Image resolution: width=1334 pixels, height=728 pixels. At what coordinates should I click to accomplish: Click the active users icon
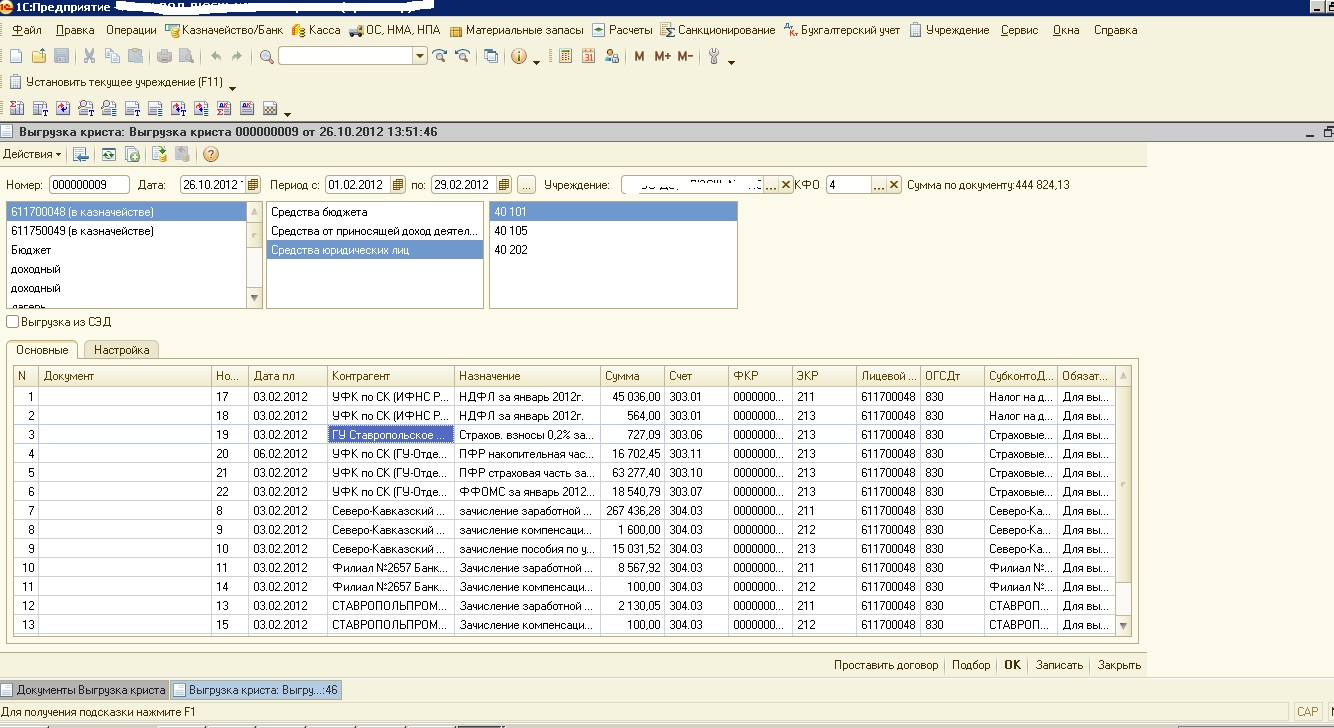point(612,56)
